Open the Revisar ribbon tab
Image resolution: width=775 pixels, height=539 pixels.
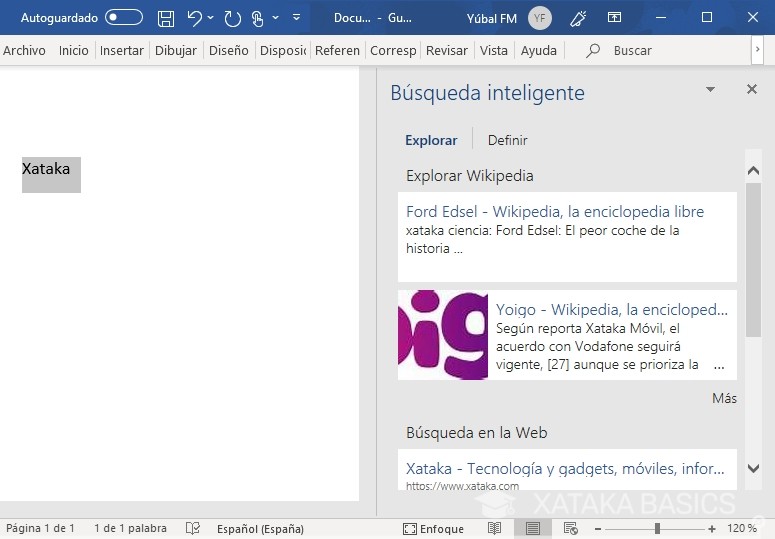[446, 51]
